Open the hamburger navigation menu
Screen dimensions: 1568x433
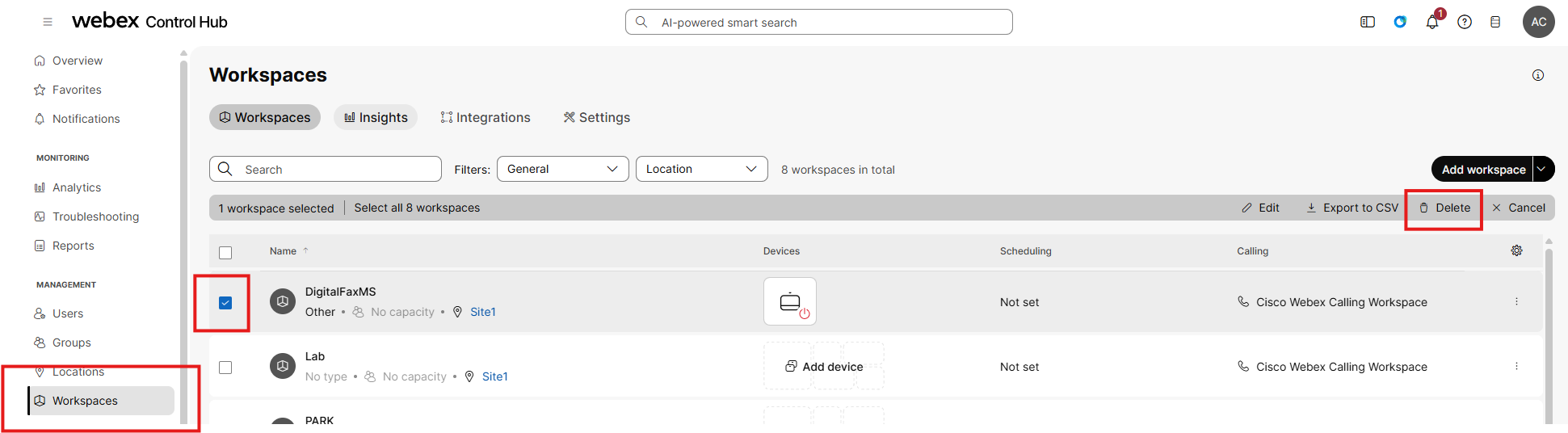pos(48,22)
